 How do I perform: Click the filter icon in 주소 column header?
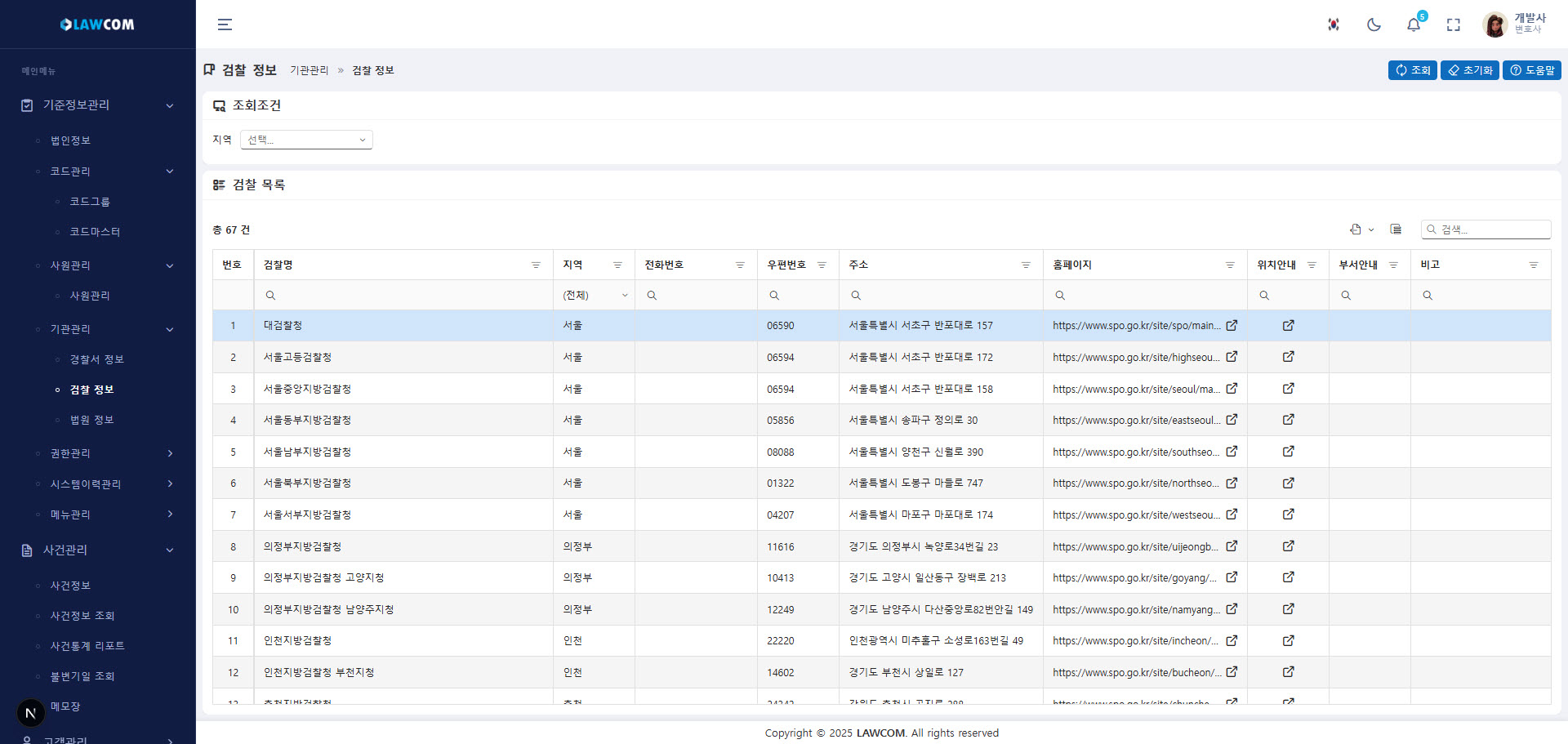point(1026,265)
